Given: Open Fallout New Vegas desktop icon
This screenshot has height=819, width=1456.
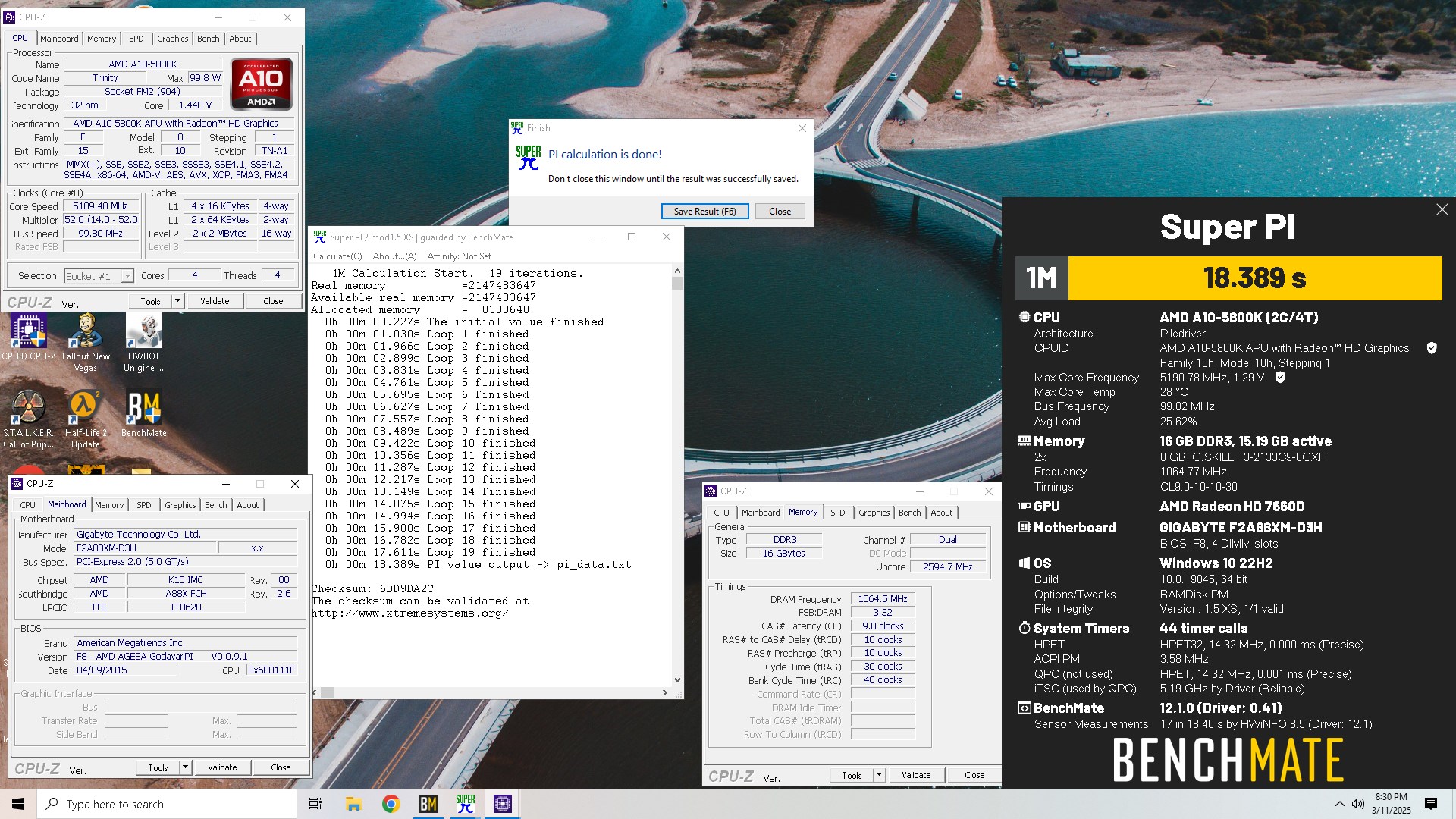Looking at the screenshot, I should (86, 343).
